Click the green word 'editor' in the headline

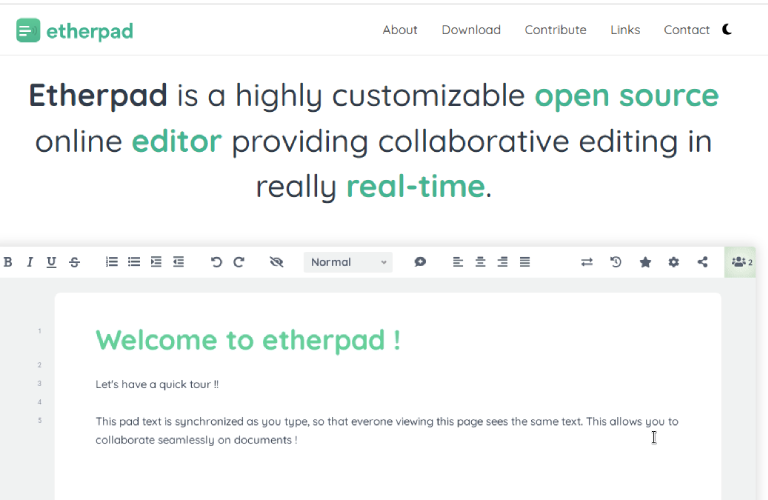pyautogui.click(x=177, y=142)
